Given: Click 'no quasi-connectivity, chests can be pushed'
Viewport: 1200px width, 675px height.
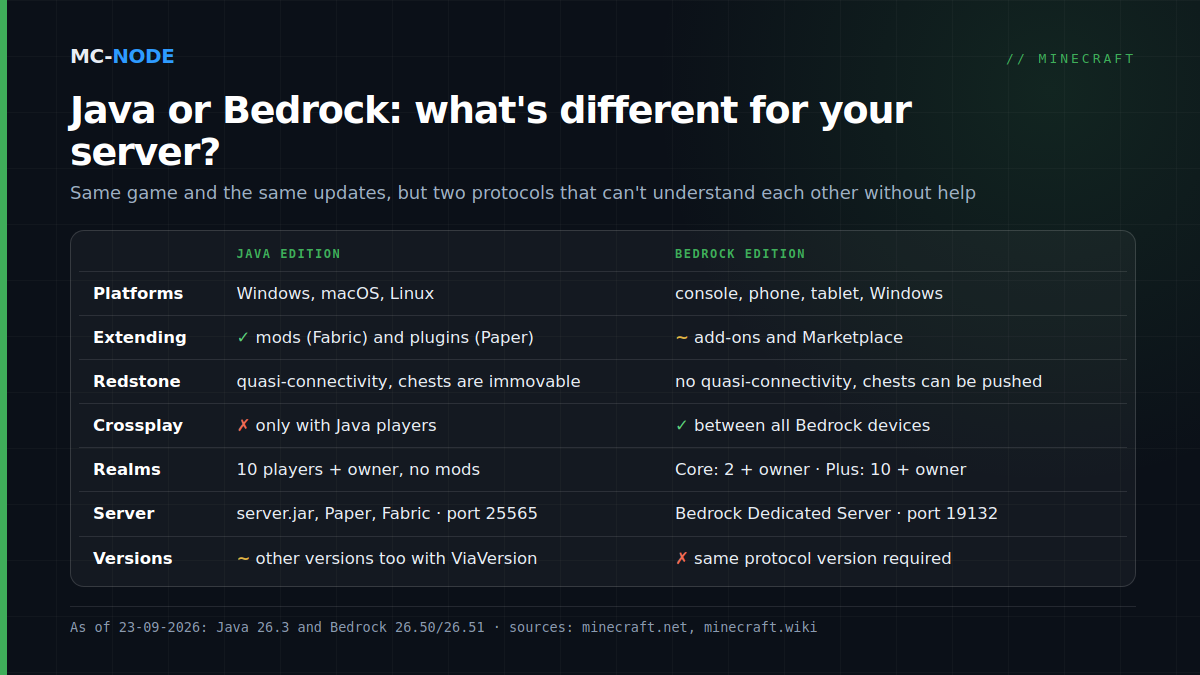Looking at the screenshot, I should [x=859, y=382].
